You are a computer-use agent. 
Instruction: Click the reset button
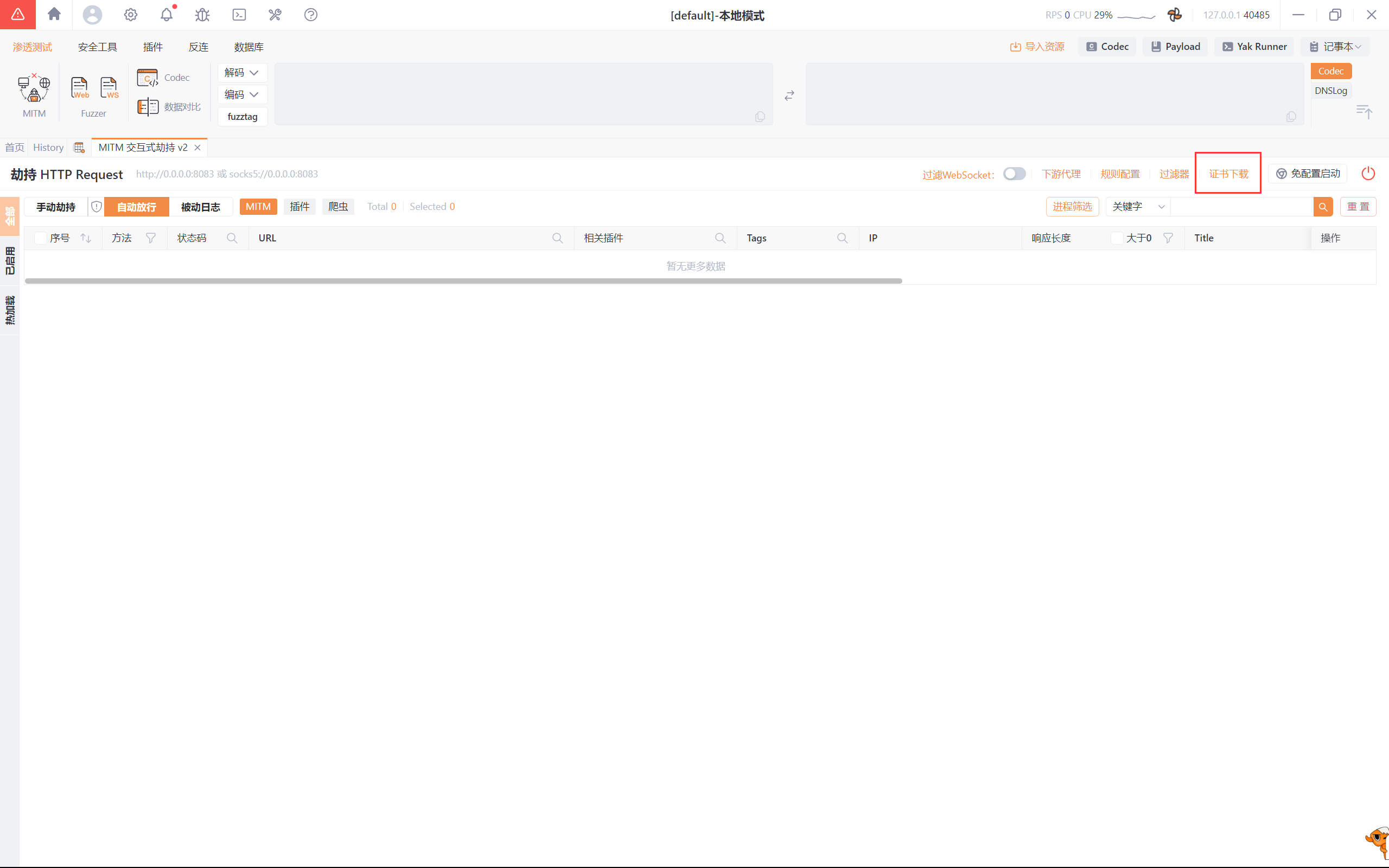point(1358,207)
